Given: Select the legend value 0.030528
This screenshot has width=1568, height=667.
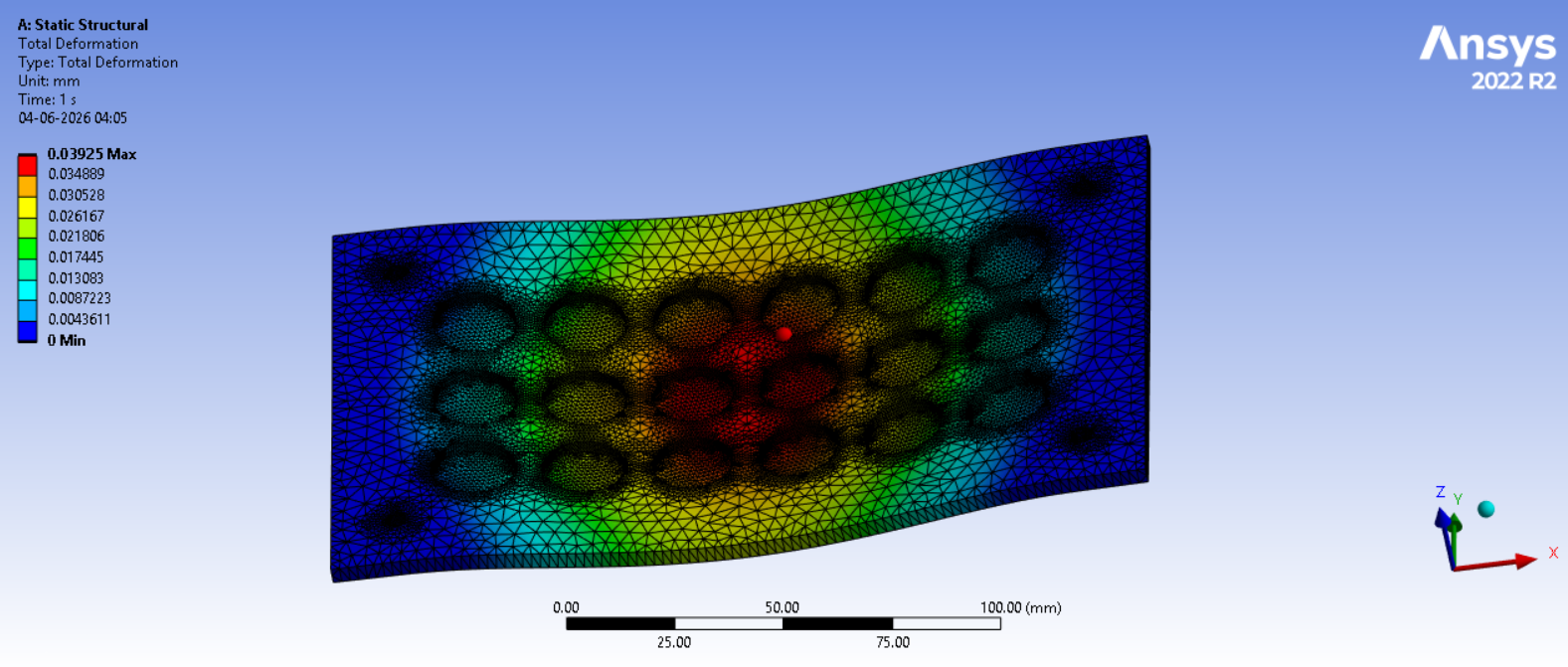Looking at the screenshot, I should coord(76,195).
